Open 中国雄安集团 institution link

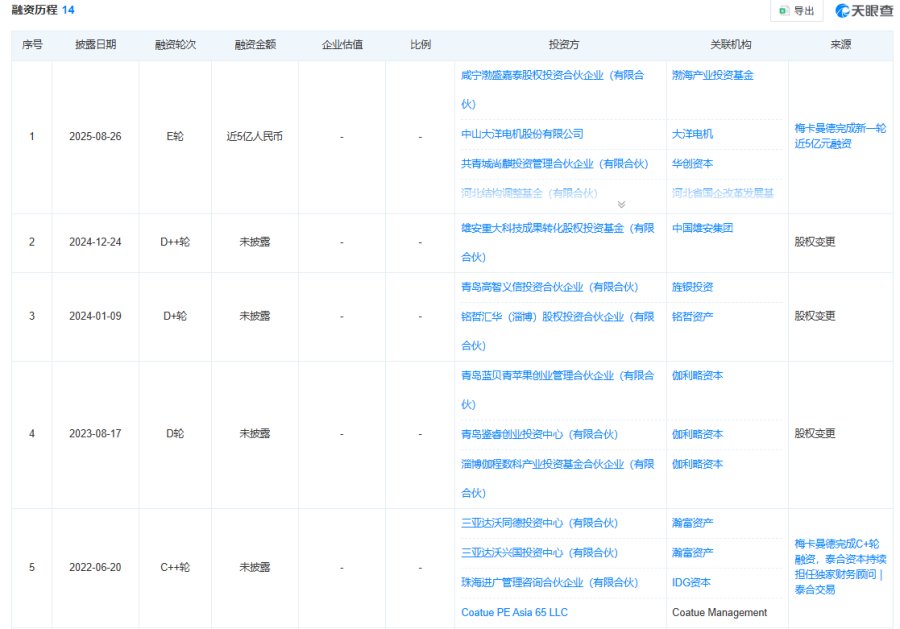click(703, 228)
